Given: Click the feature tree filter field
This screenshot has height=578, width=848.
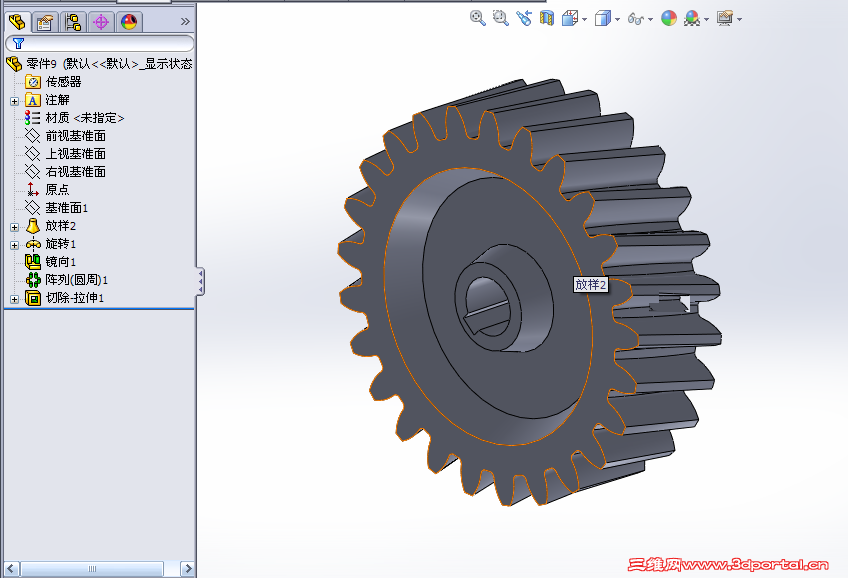Looking at the screenshot, I should [100, 43].
